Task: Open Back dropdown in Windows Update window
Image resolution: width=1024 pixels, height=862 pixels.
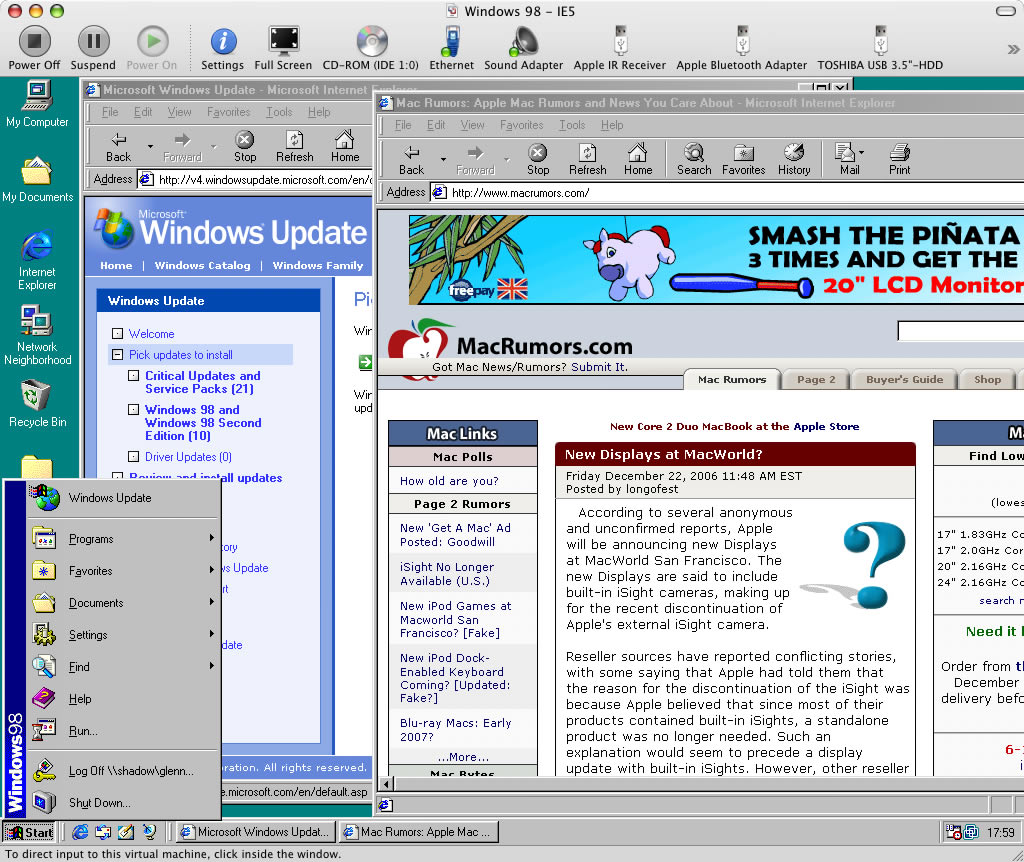Action: pyautogui.click(x=150, y=146)
